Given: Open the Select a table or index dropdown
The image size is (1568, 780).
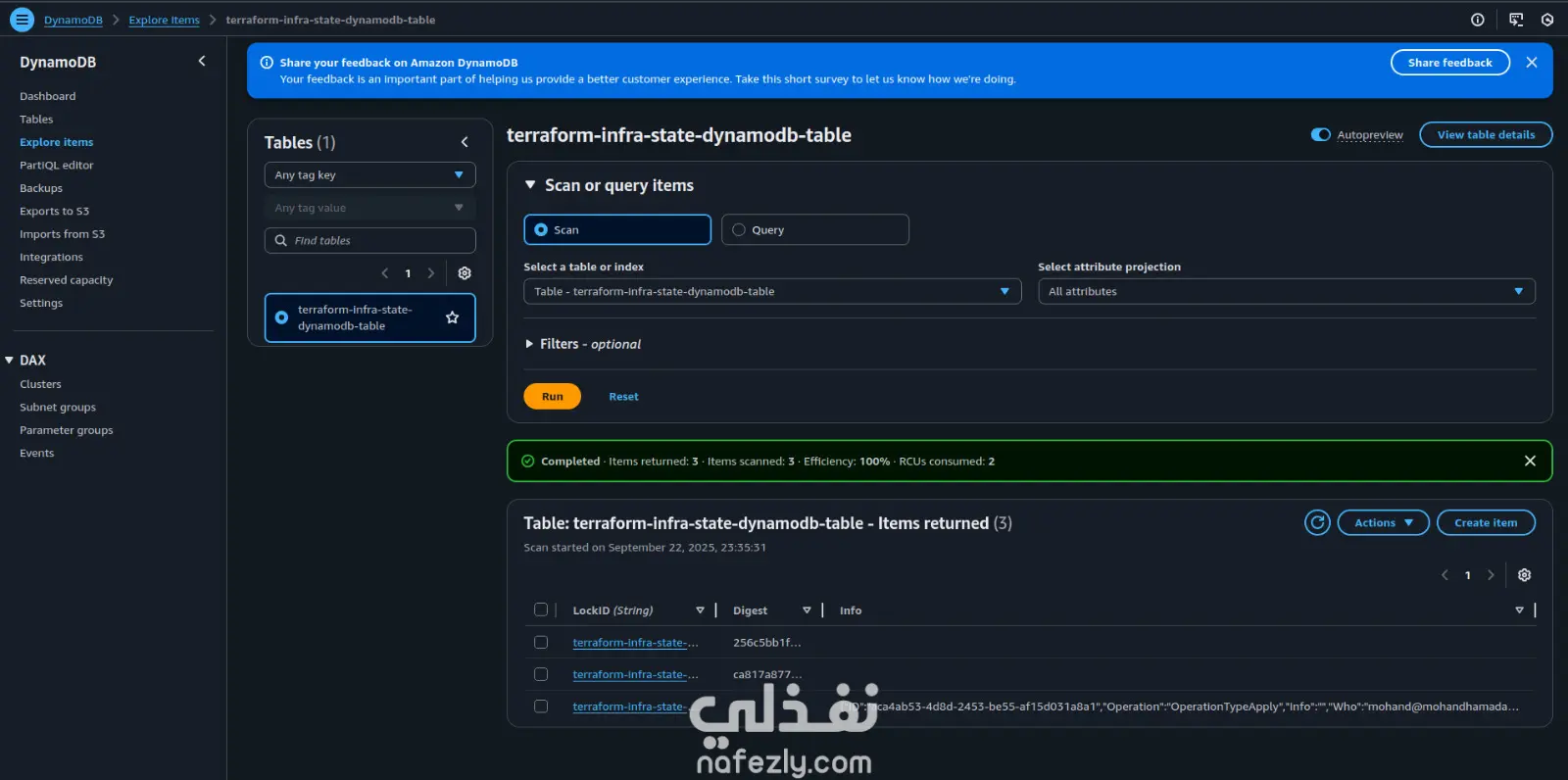Looking at the screenshot, I should coord(772,291).
